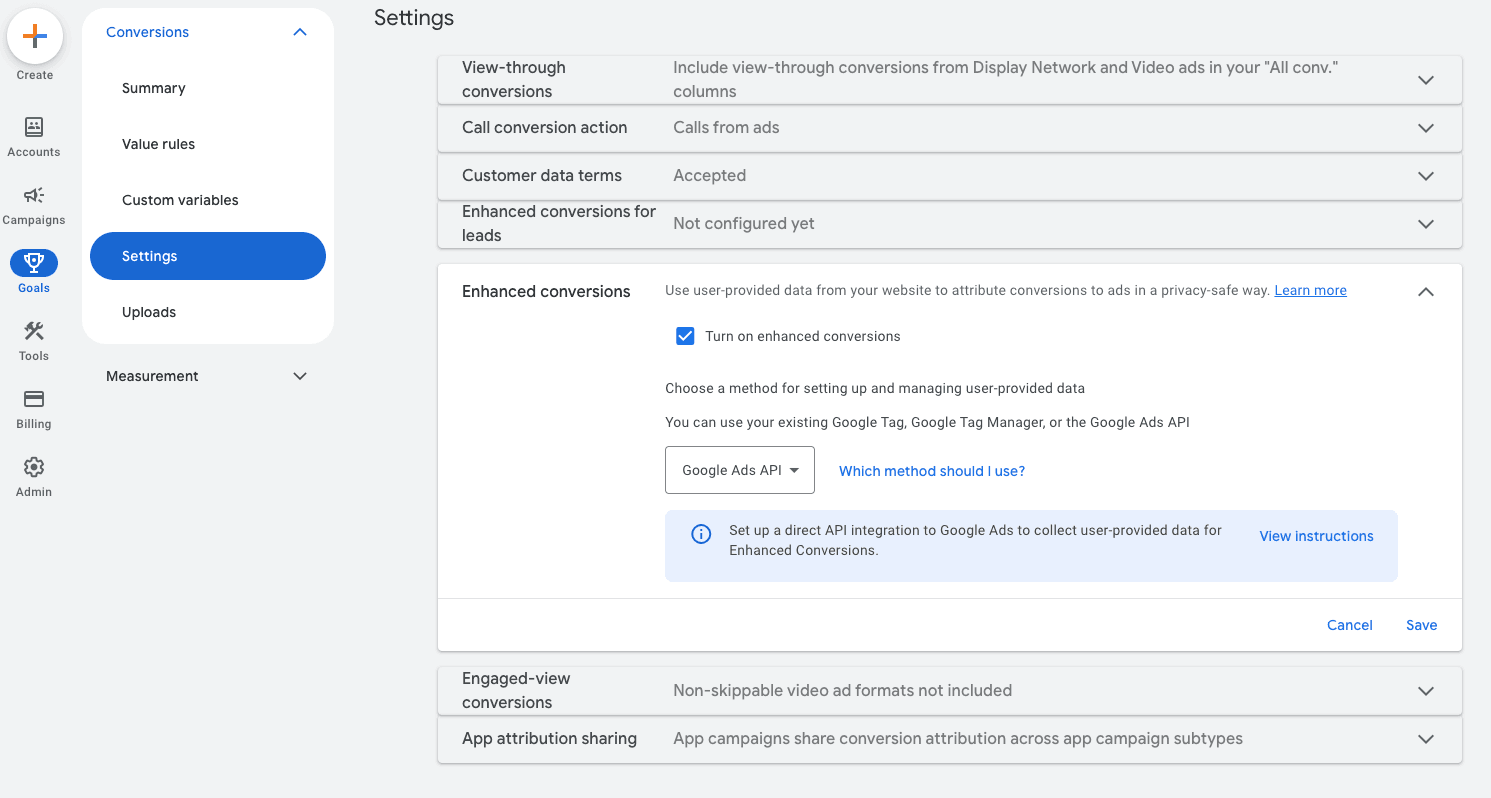The height and width of the screenshot is (798, 1491).
Task: Open Value rules menu item
Action: pos(208,144)
